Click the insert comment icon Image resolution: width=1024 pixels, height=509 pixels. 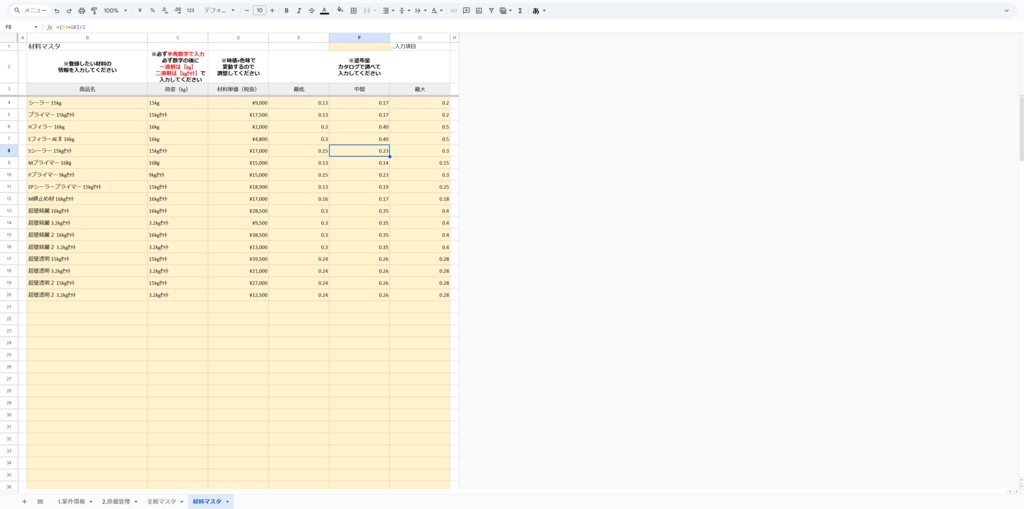click(x=466, y=10)
